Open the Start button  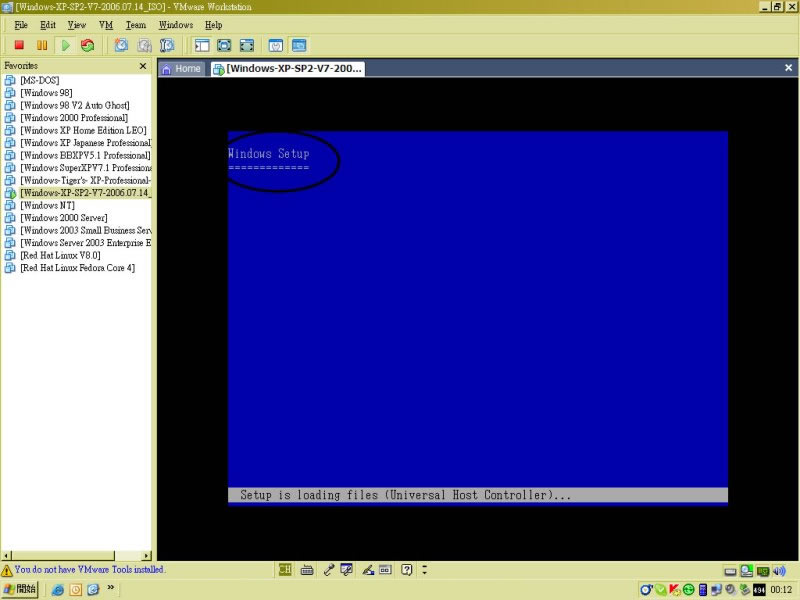click(20, 589)
